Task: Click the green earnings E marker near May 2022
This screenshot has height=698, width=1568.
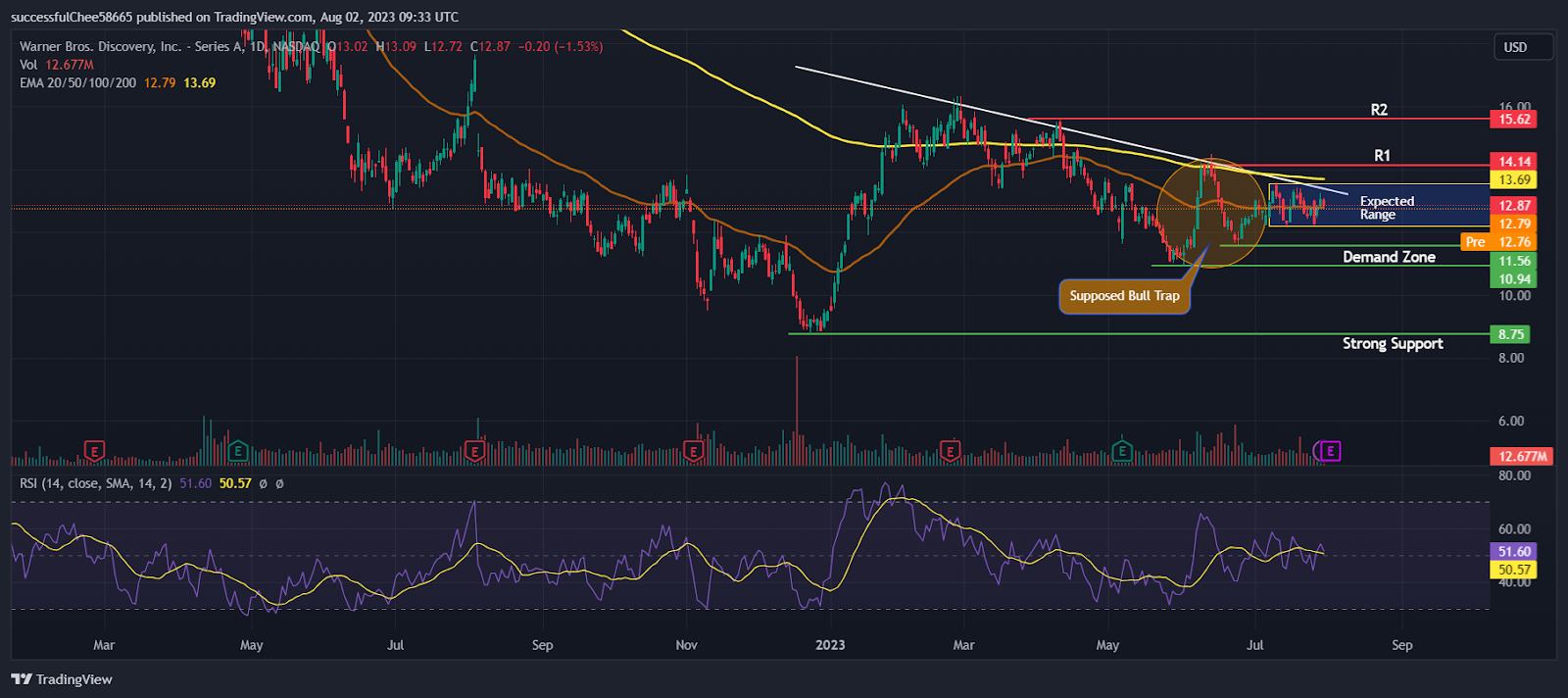Action: tap(237, 451)
